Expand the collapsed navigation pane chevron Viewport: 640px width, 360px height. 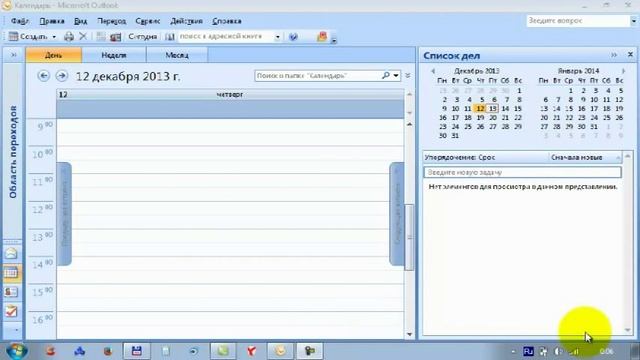point(13,55)
